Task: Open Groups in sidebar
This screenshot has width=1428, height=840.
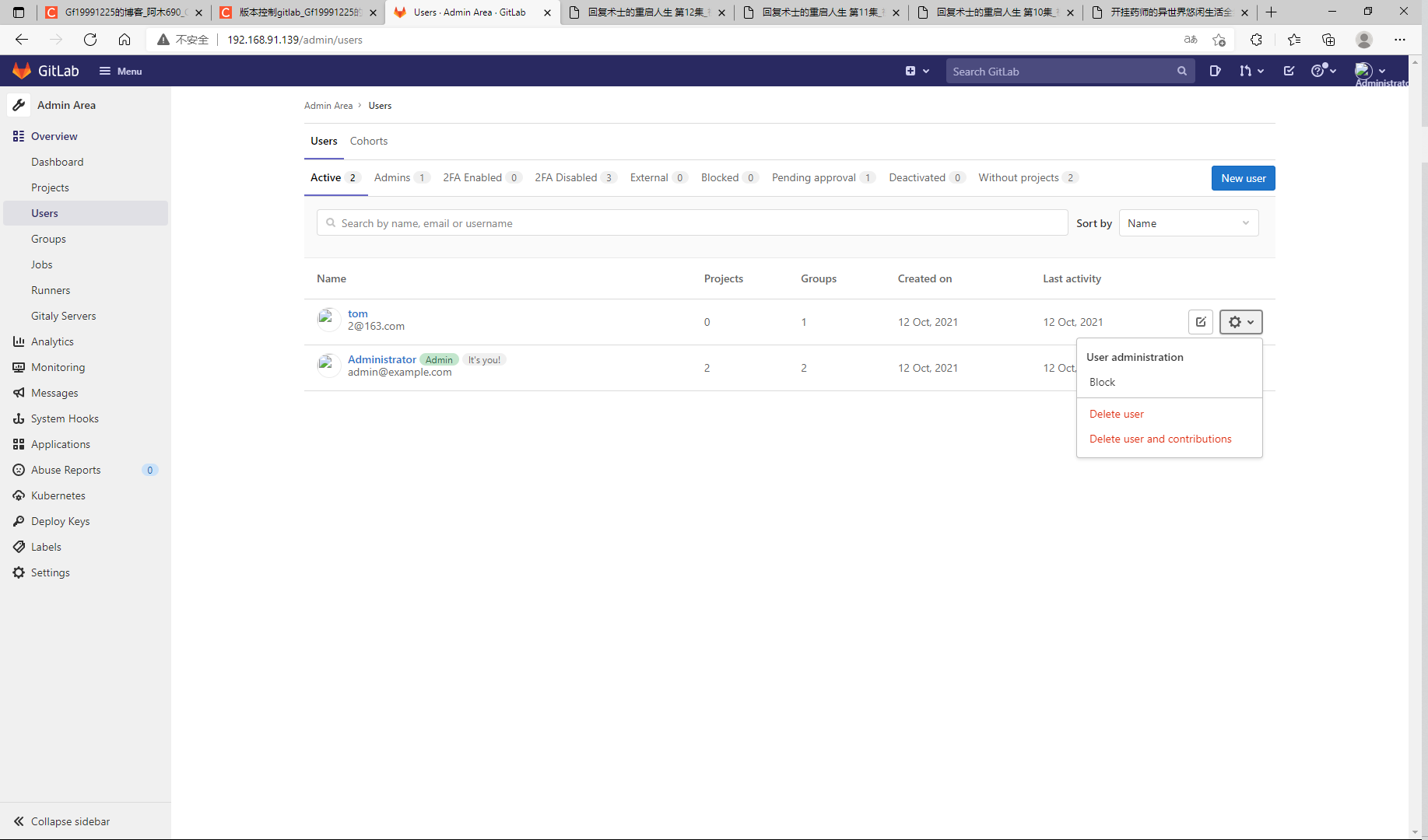Action: point(48,239)
